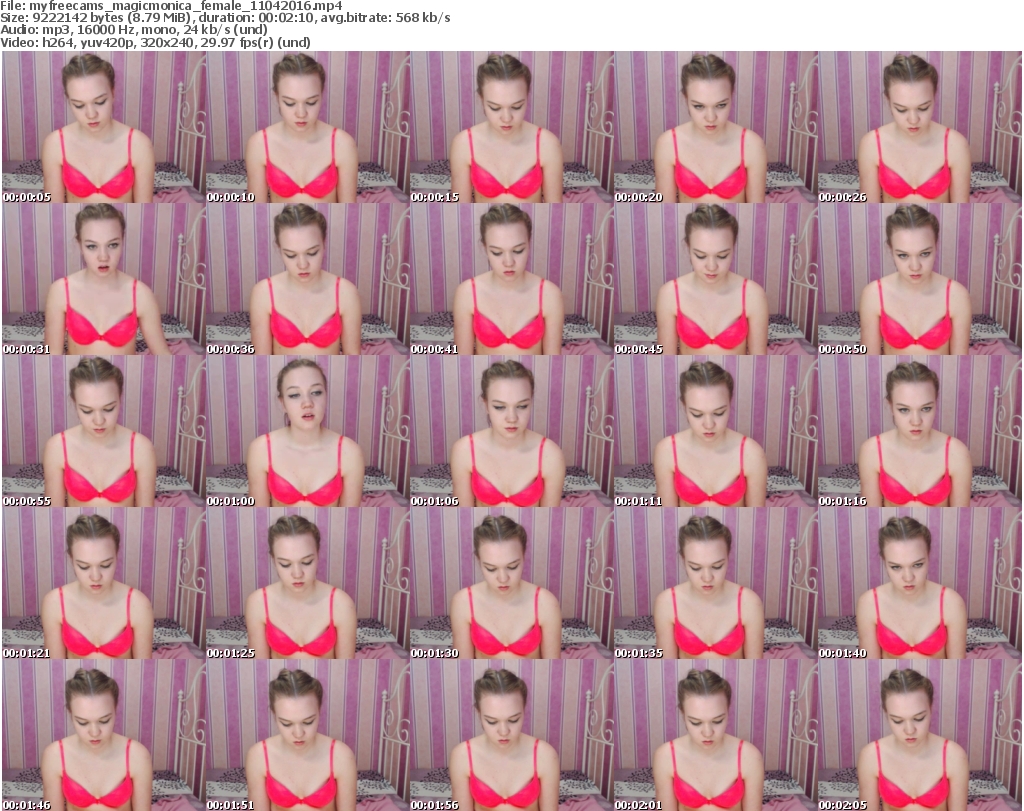This screenshot has width=1024, height=811.
Task: Click the Size and duration info line
Action: click(x=232, y=18)
